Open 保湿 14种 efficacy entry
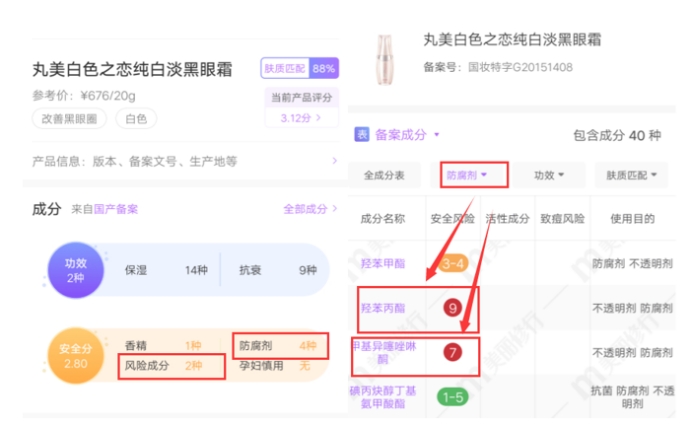Image resolution: width=692 pixels, height=426 pixels. tap(166, 270)
